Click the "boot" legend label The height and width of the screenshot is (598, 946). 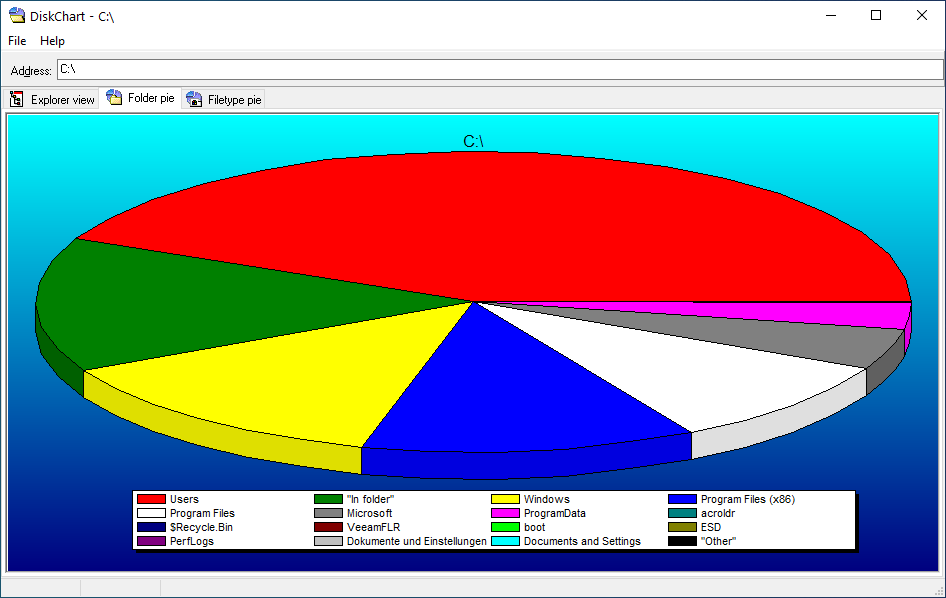click(535, 527)
